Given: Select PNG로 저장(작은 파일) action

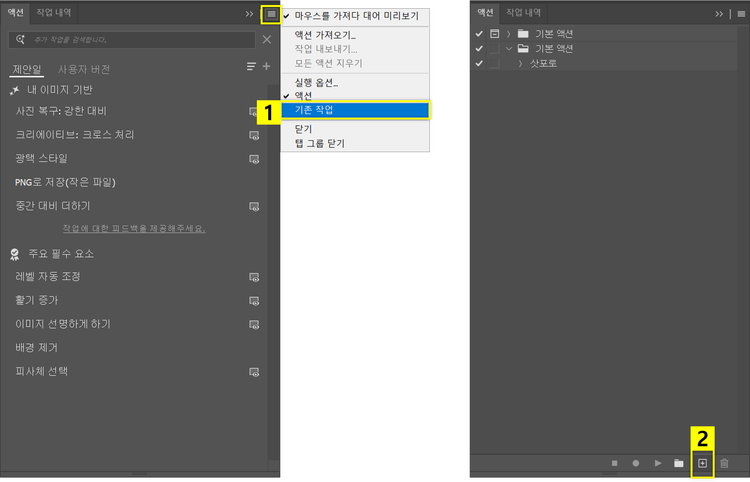Looking at the screenshot, I should coord(66,183).
